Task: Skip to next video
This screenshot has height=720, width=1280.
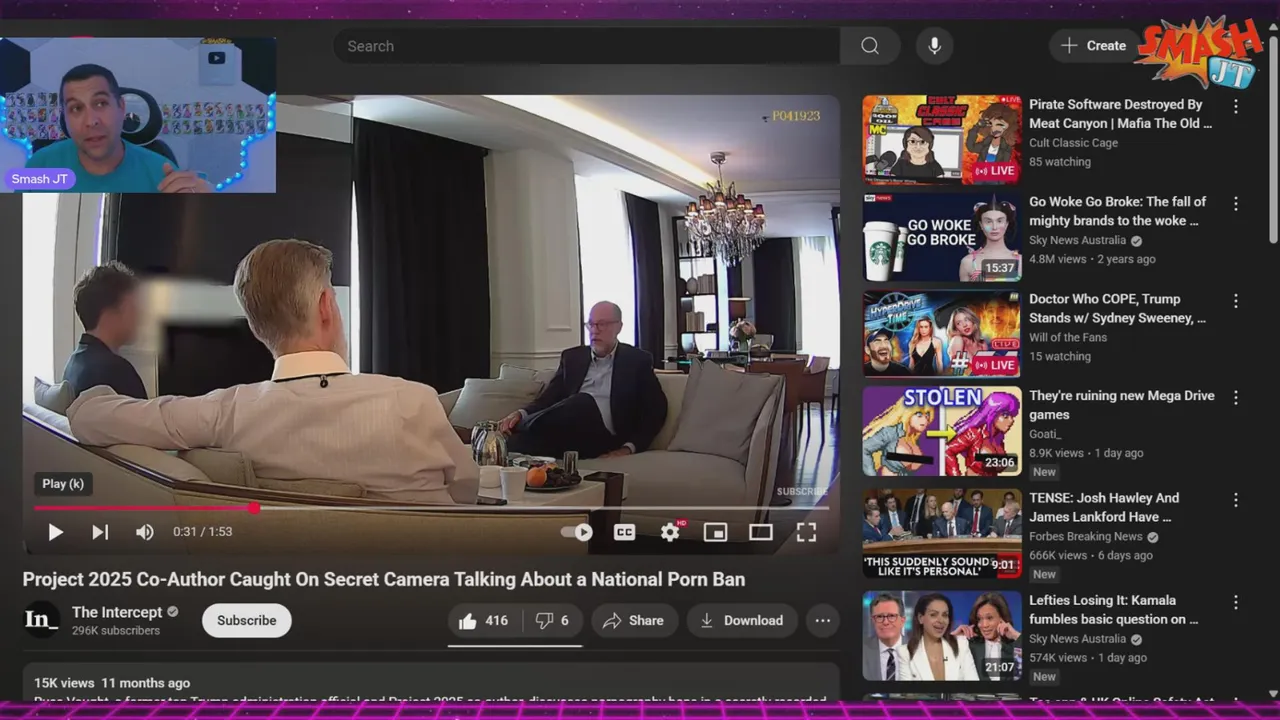Action: [x=100, y=532]
